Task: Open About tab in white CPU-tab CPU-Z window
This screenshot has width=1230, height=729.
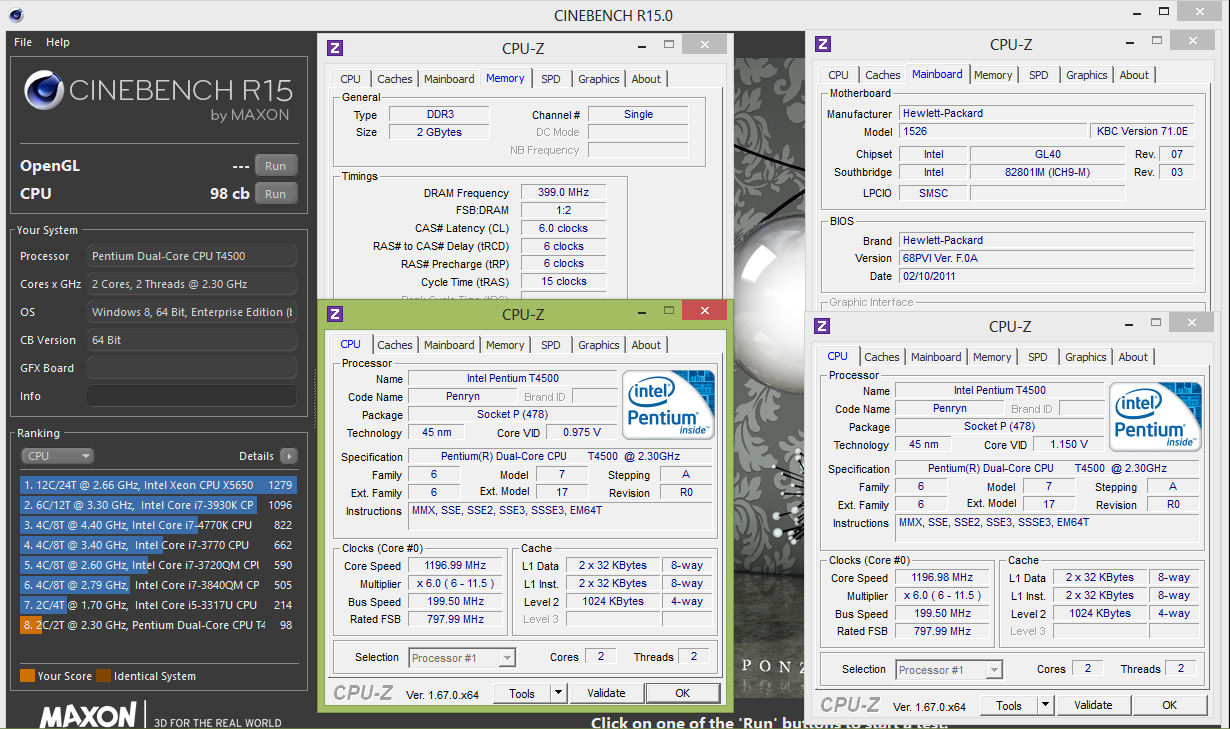Action: click(x=1133, y=357)
